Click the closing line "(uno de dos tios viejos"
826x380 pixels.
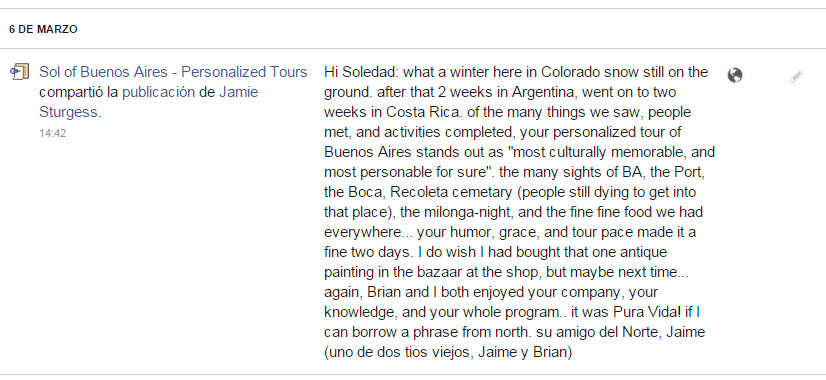pyautogui.click(x=397, y=353)
